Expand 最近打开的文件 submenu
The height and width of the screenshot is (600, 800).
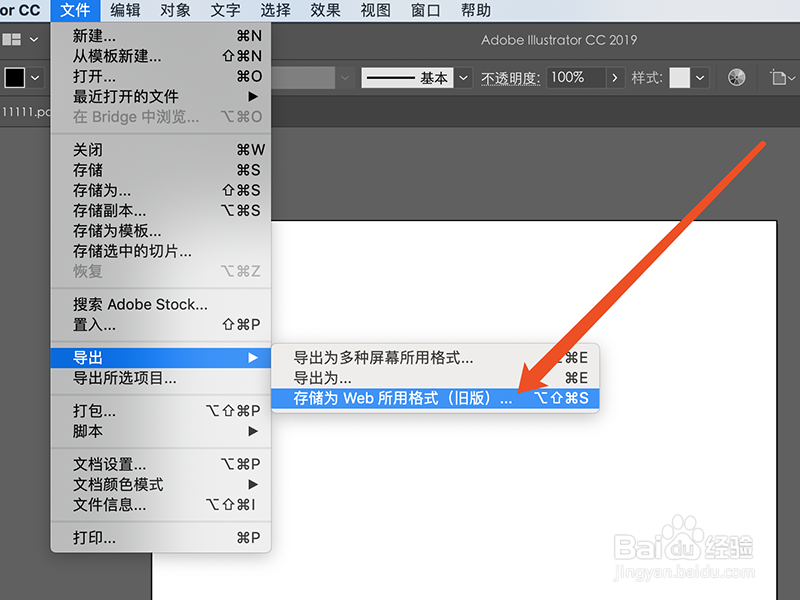(161, 96)
